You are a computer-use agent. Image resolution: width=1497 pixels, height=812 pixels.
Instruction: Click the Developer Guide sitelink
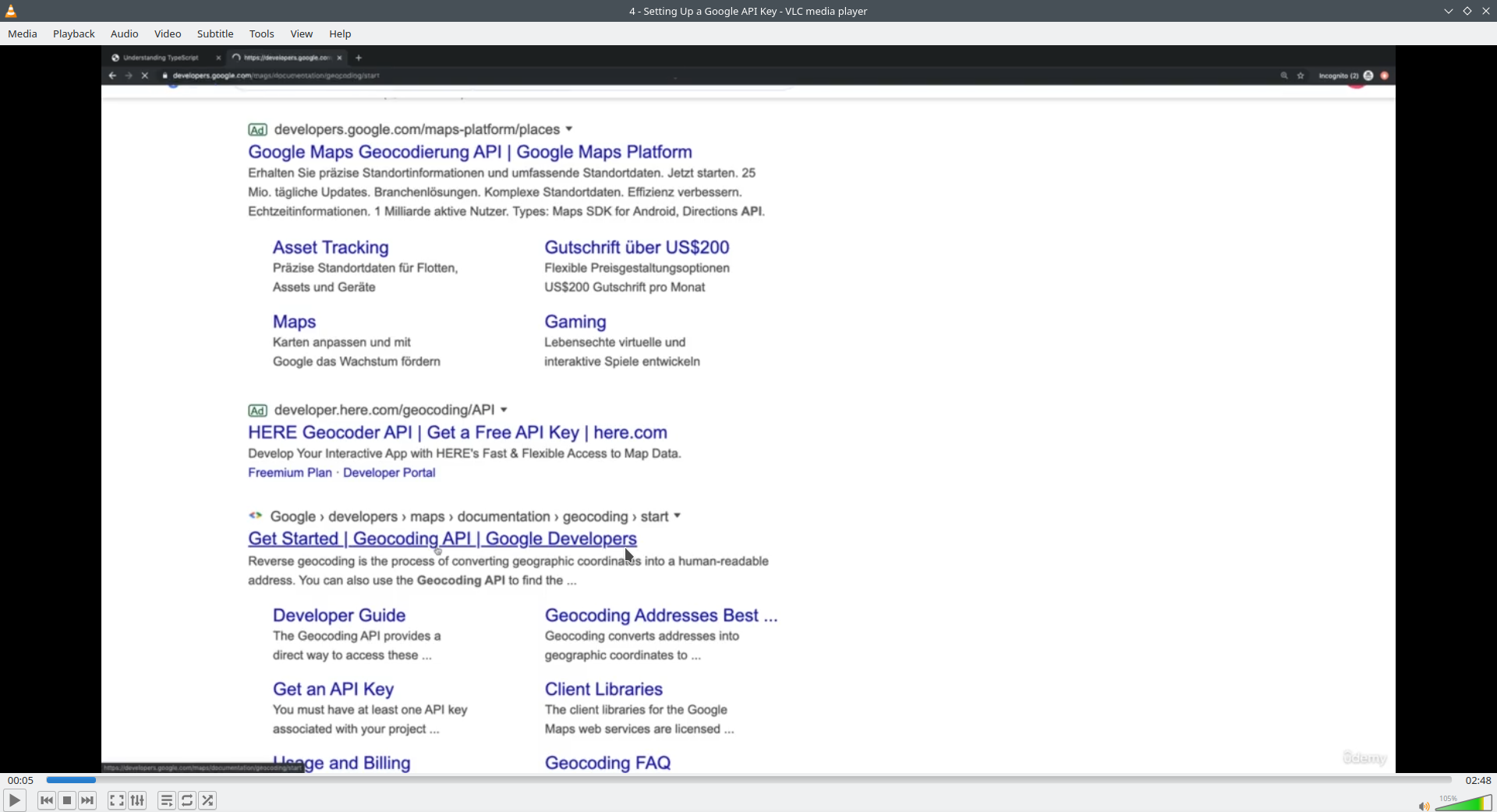pos(339,616)
